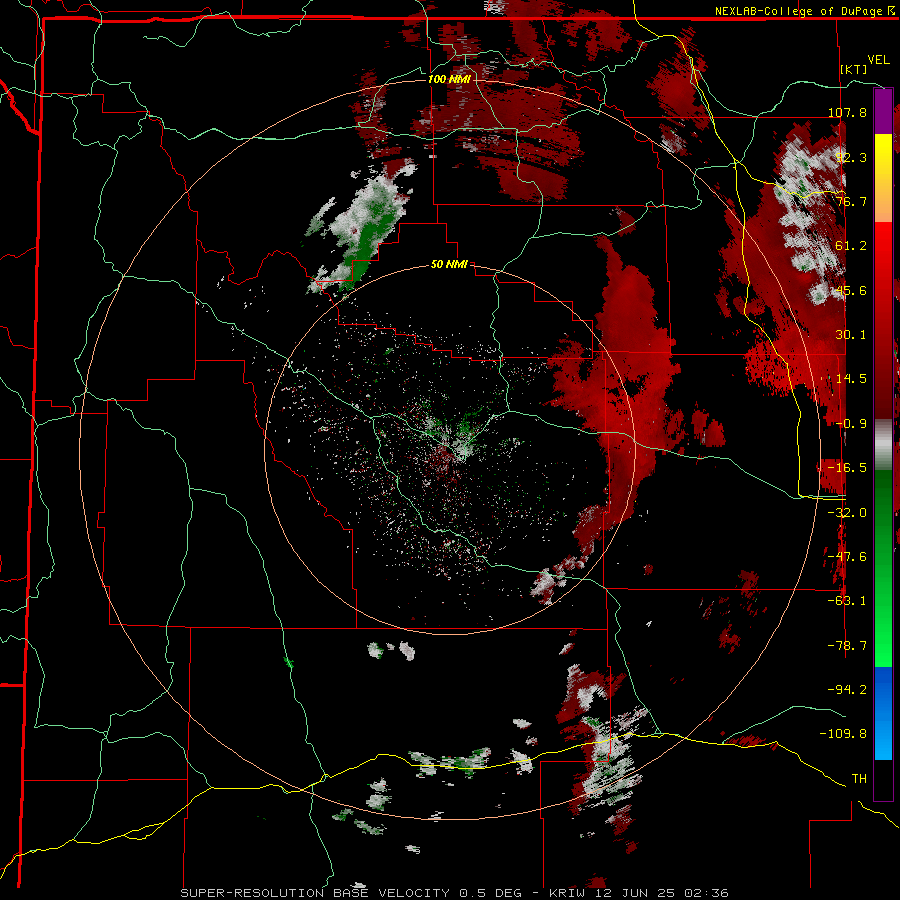900x900 pixels.
Task: Click the Super-Resolution Base Velocity caption
Action: click(454, 893)
